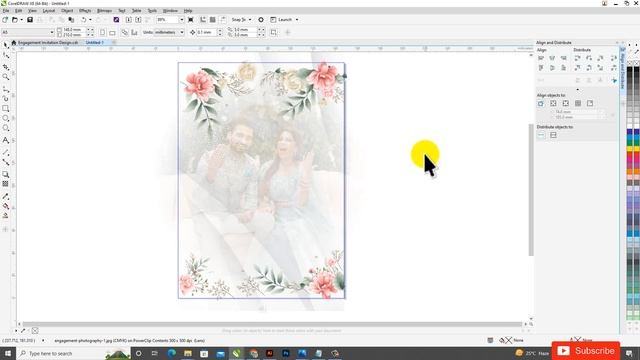Open the Units millimeters dropdown
Screen dimensions: 640x360
182,32
